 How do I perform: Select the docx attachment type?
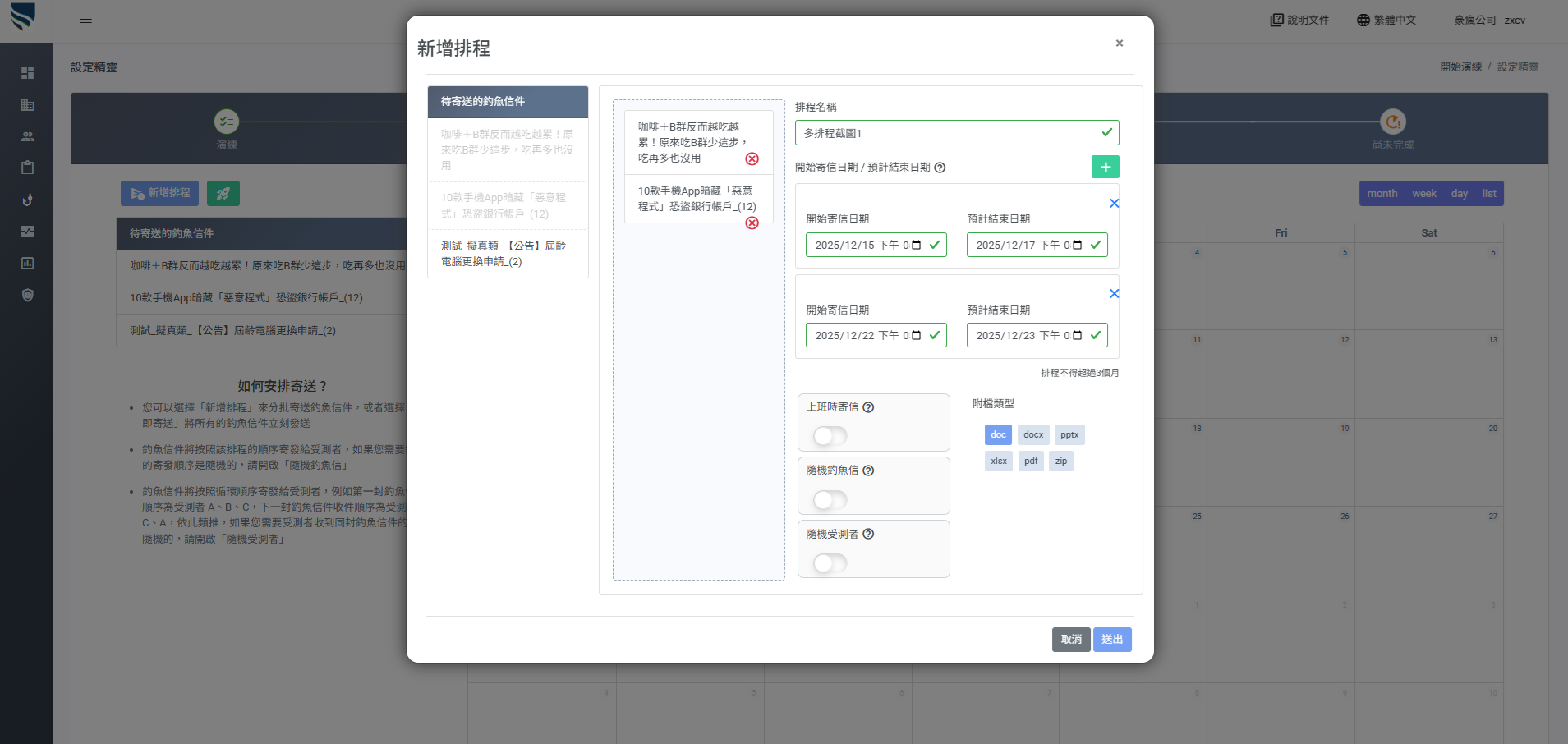tap(1033, 435)
